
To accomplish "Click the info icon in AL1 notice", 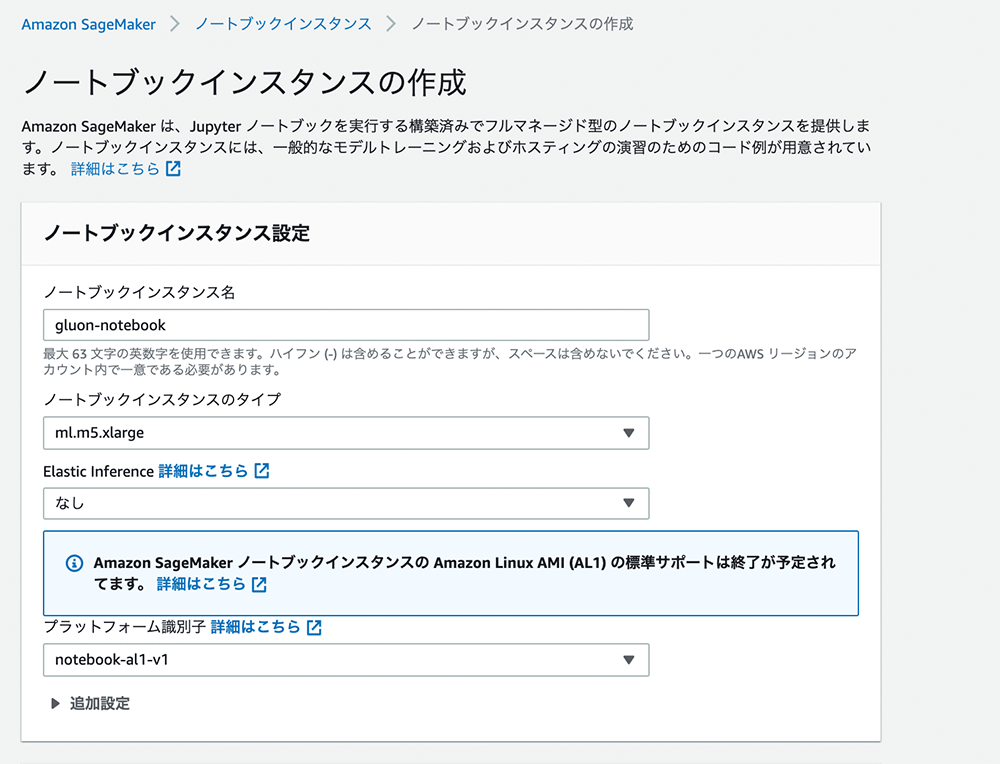I will click(x=75, y=563).
